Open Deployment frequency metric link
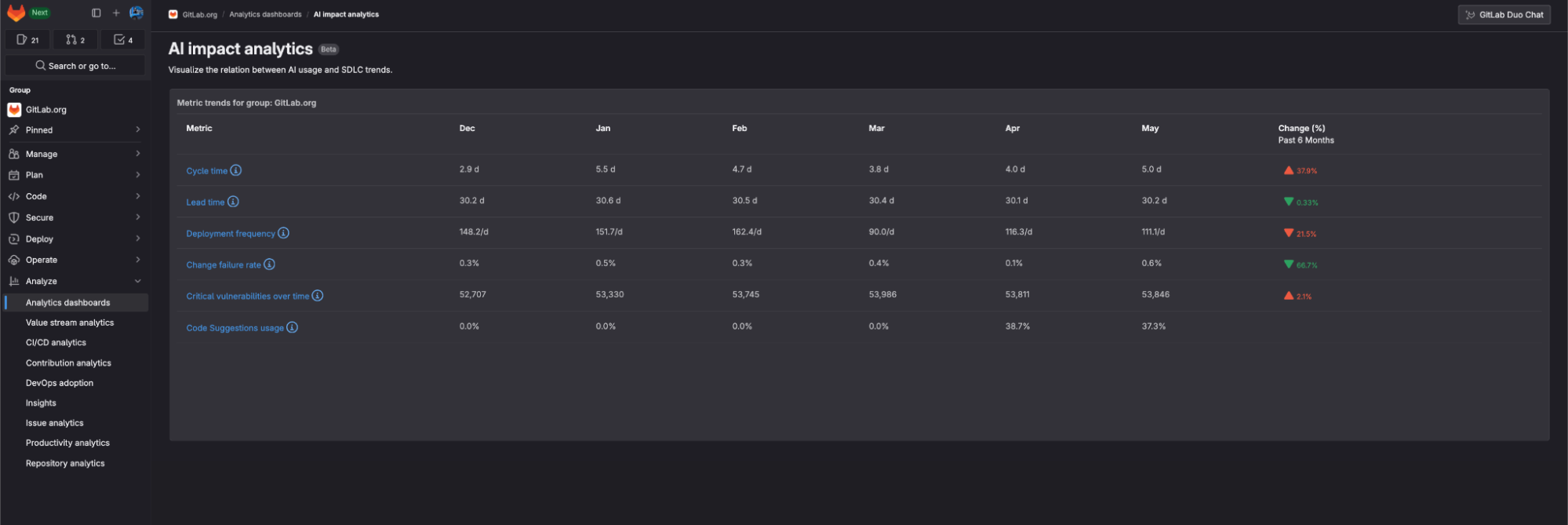Image resolution: width=1568 pixels, height=525 pixels. [231, 233]
